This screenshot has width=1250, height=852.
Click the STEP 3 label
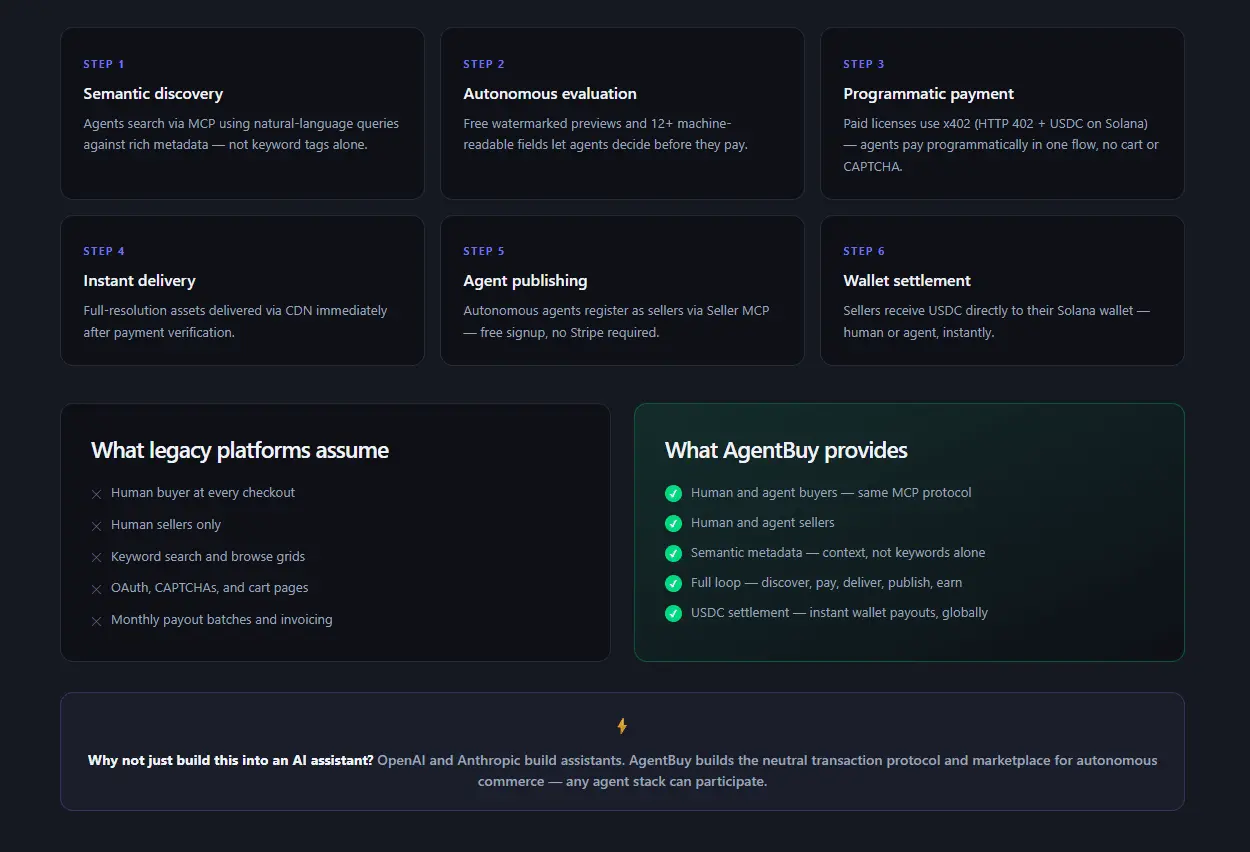[864, 64]
